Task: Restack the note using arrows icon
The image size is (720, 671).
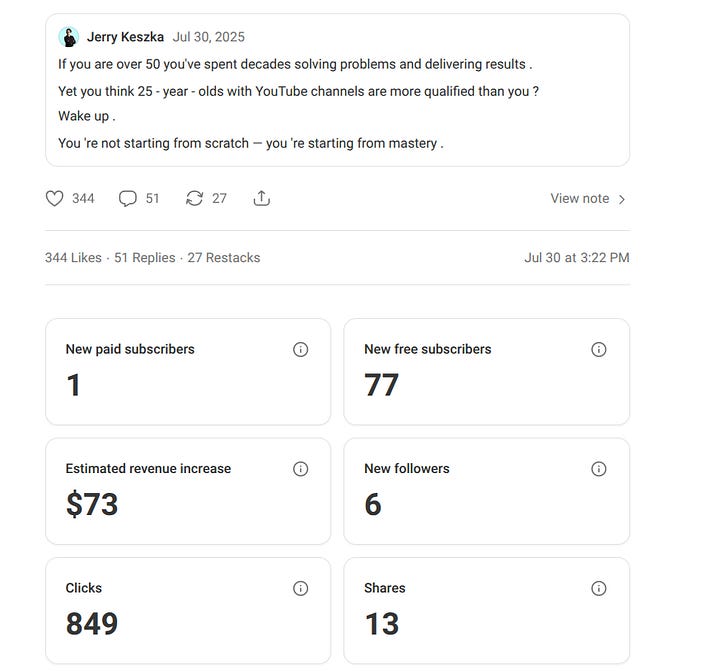Action: [194, 198]
